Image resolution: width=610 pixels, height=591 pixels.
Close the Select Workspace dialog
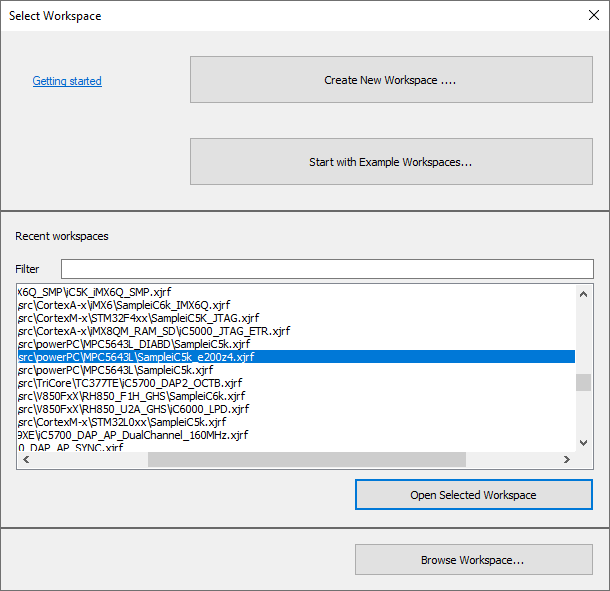[x=591, y=16]
